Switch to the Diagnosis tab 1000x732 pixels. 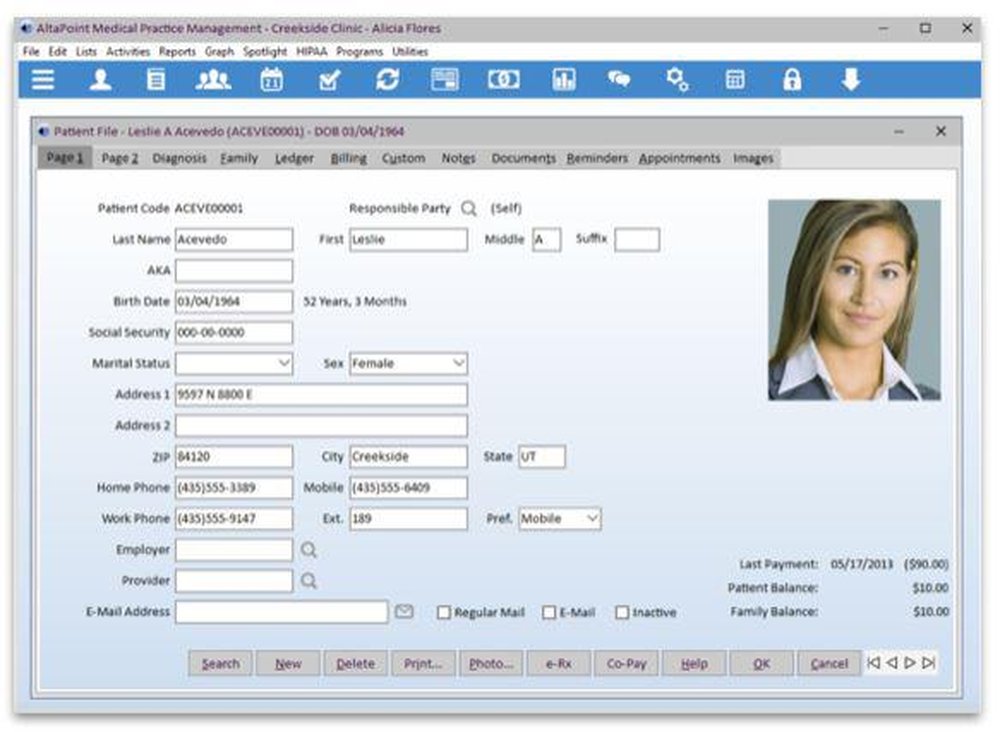point(180,158)
